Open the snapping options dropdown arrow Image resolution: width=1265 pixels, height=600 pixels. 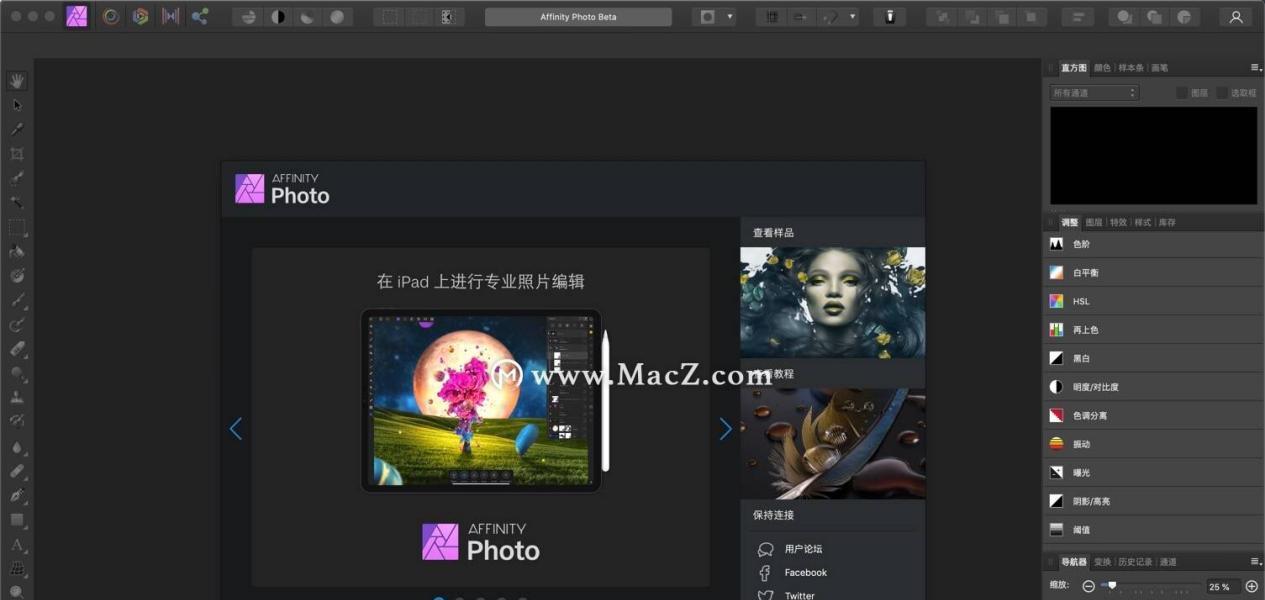click(852, 17)
